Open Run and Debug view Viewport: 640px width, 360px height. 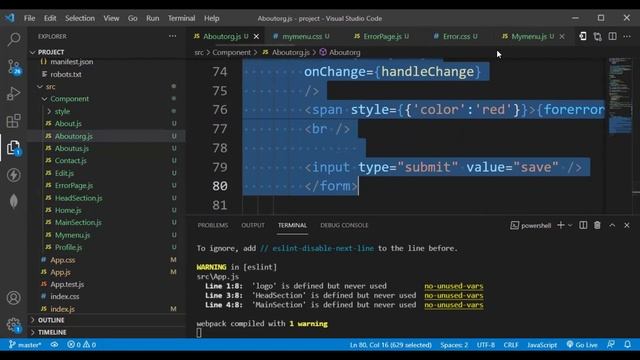(x=13, y=93)
